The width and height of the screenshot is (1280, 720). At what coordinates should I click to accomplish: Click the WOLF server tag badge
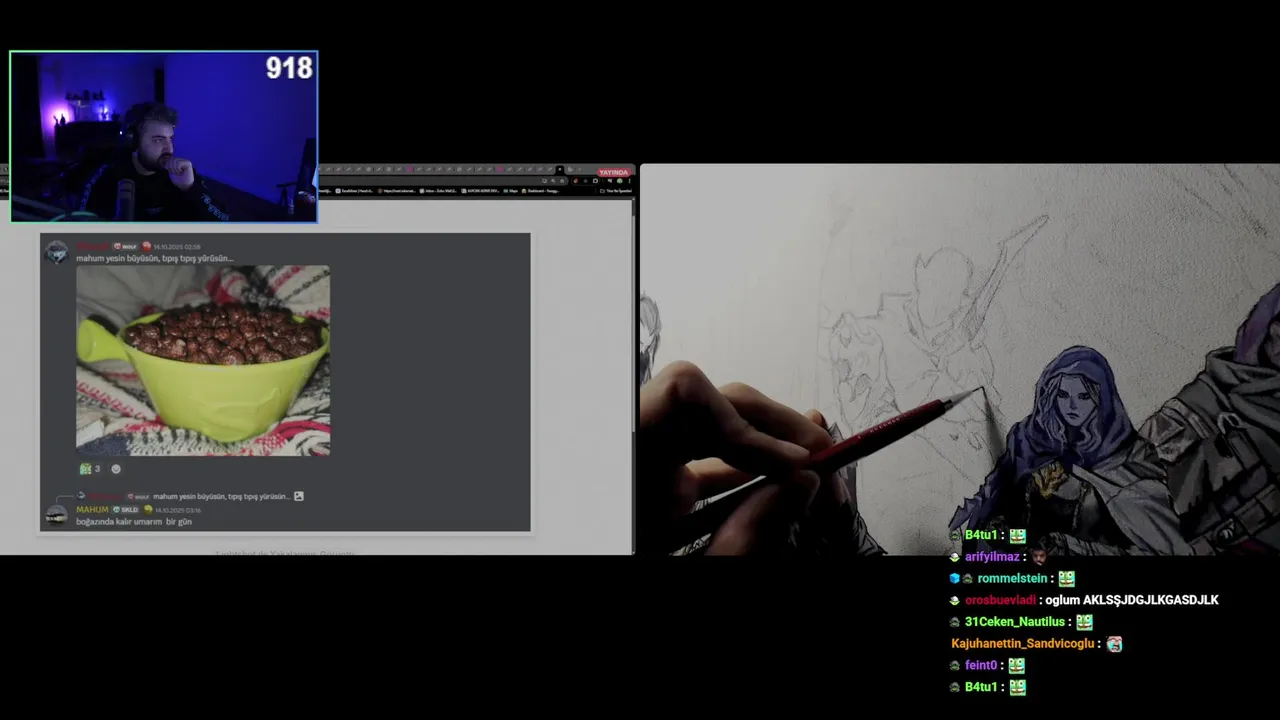click(125, 246)
